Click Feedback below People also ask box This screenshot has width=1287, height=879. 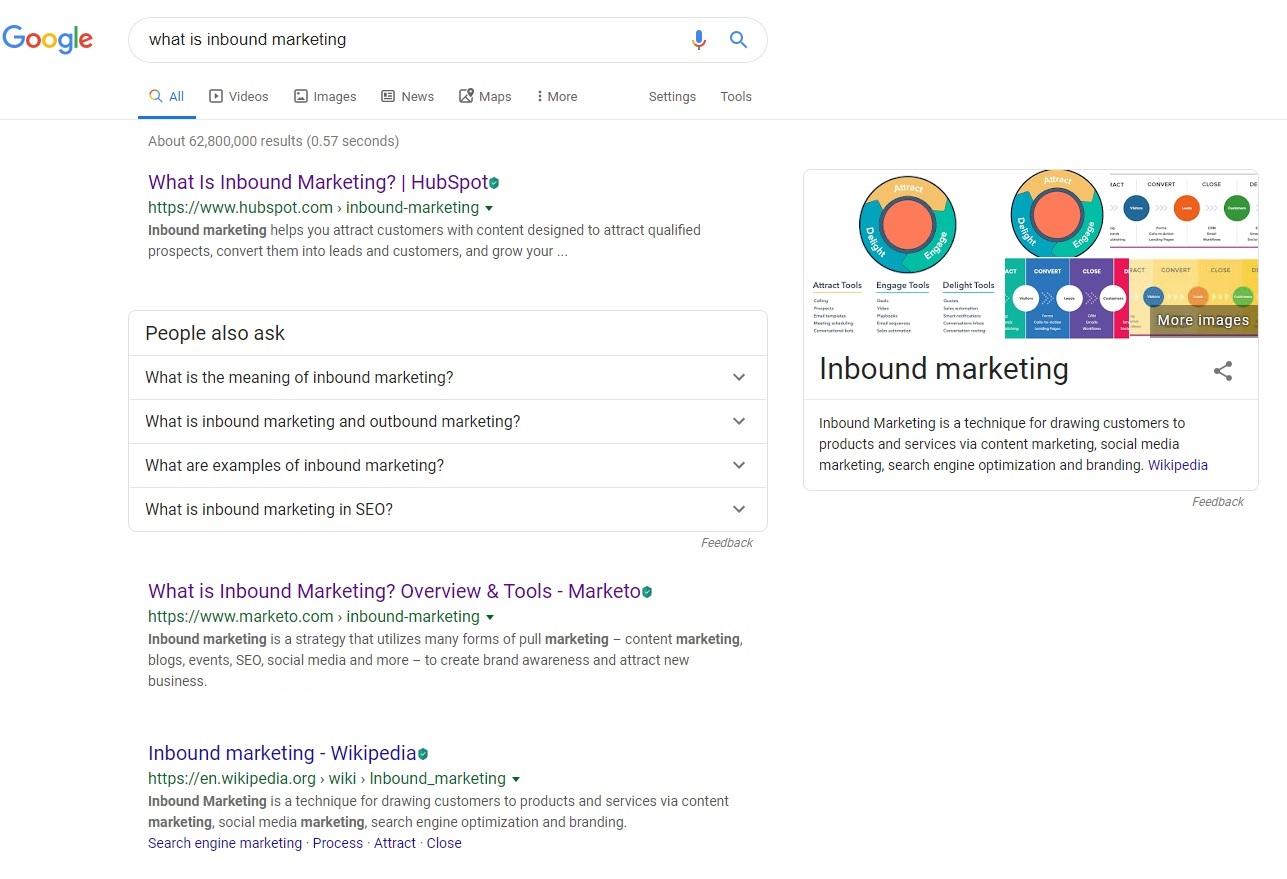click(727, 543)
